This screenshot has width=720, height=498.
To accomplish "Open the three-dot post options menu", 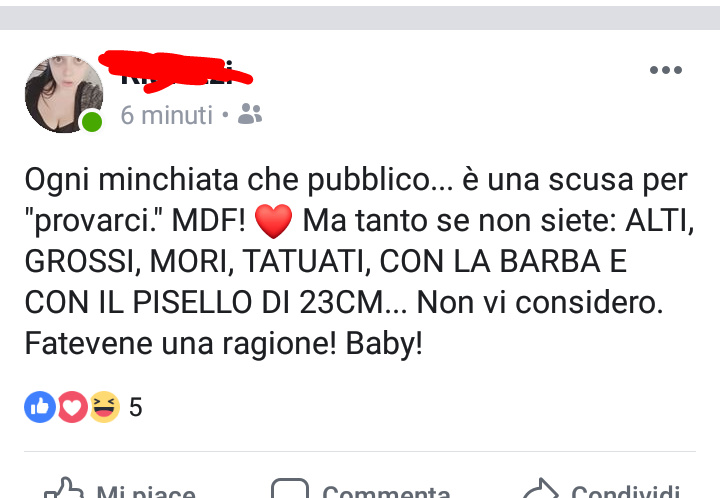I will [666, 70].
